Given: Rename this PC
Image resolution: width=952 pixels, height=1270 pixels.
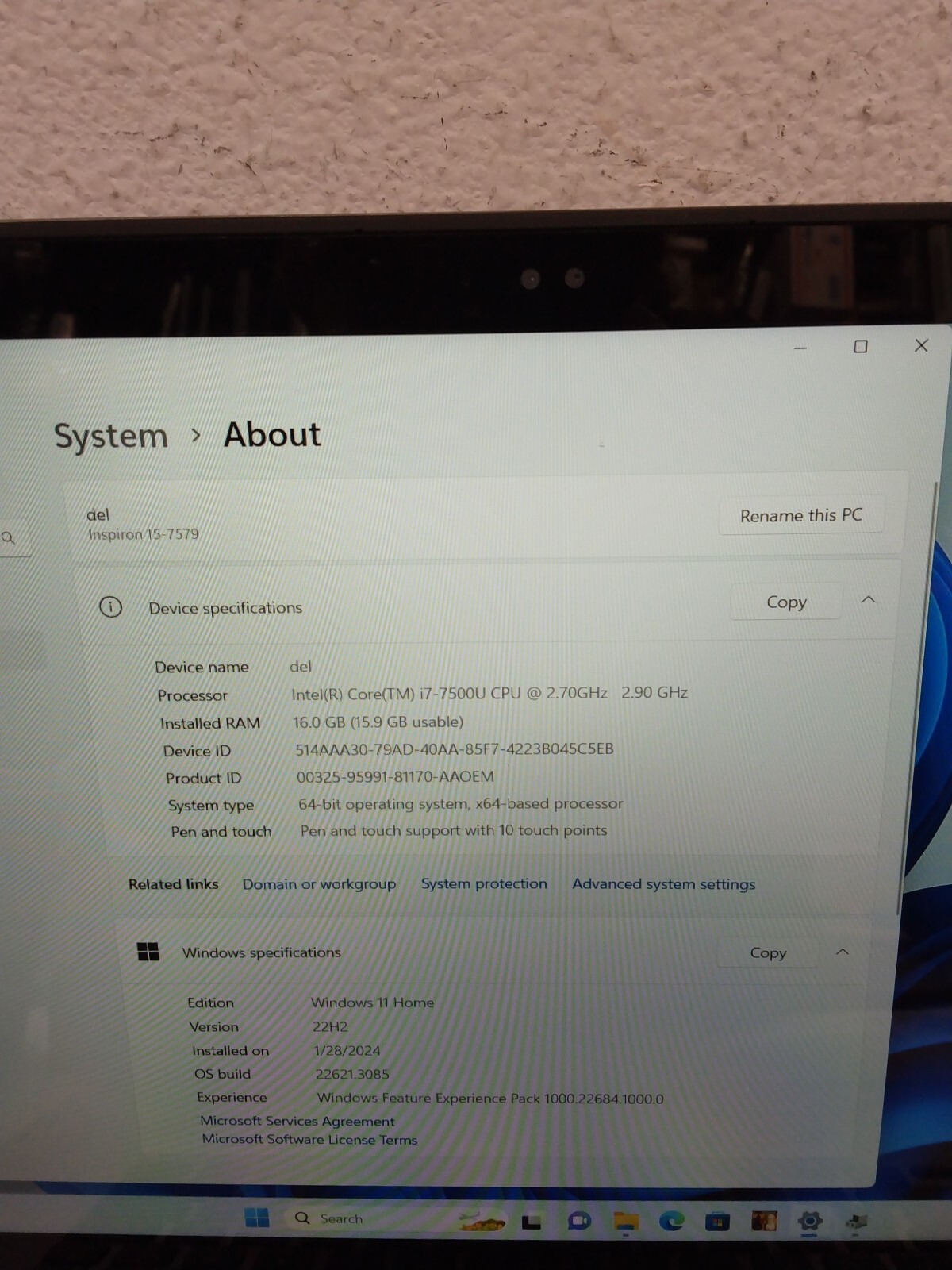Looking at the screenshot, I should (x=801, y=515).
